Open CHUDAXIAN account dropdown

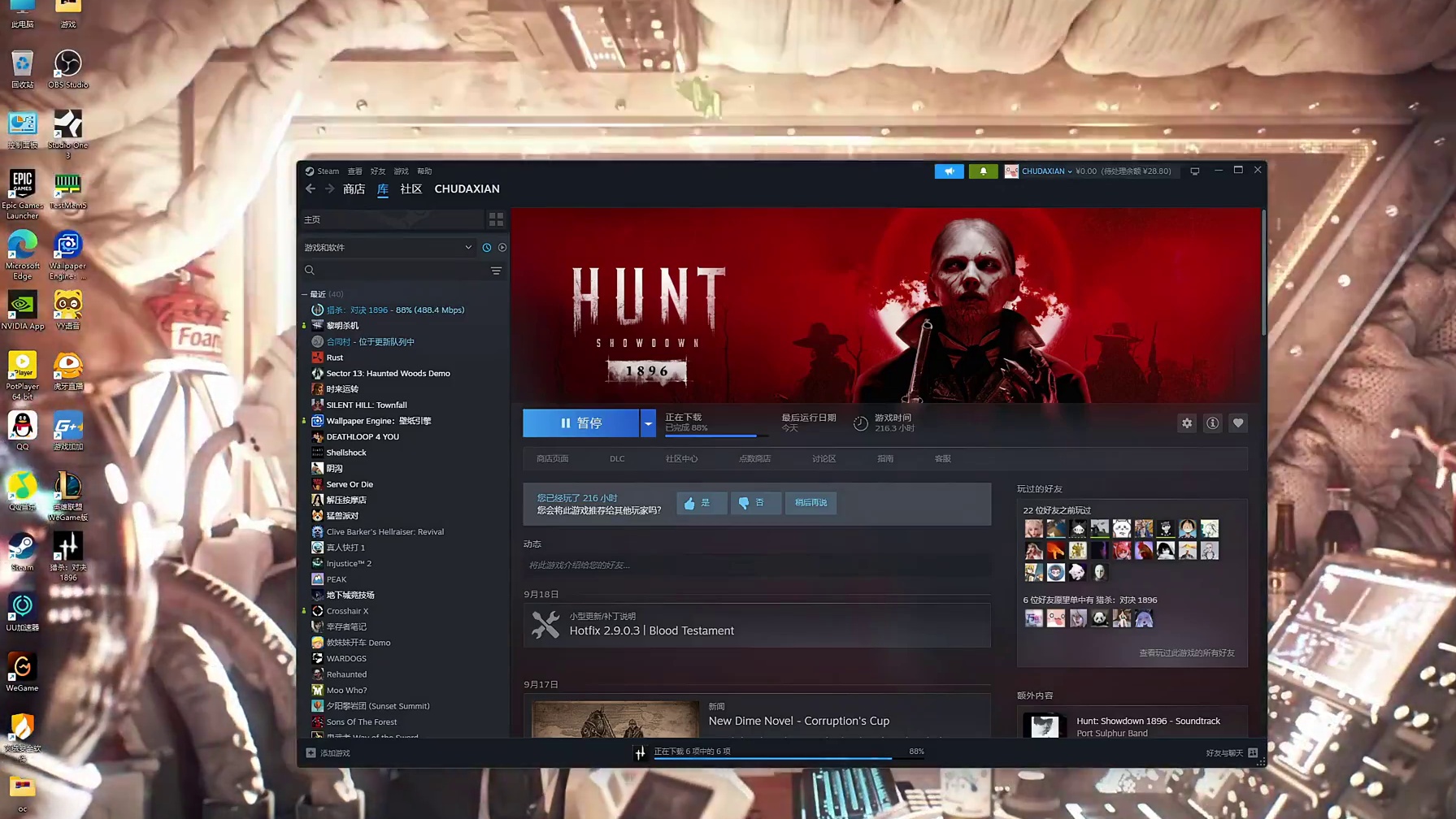click(1046, 171)
